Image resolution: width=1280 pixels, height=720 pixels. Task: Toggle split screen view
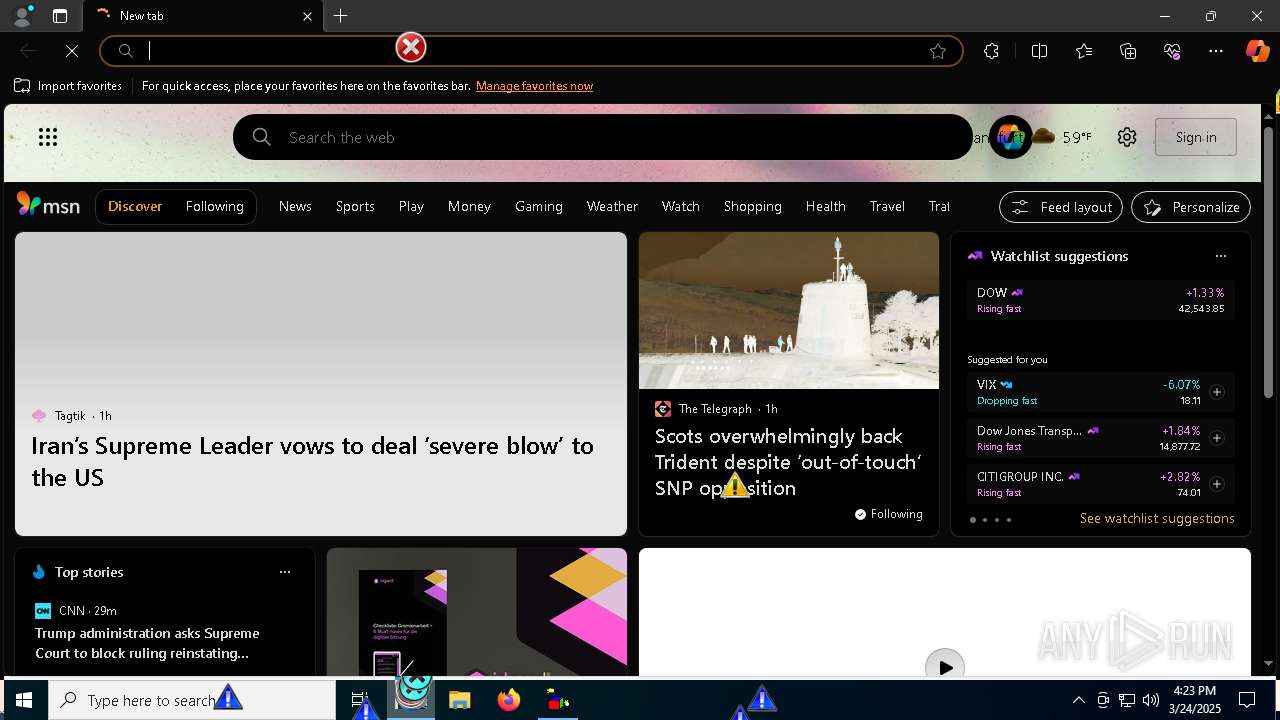click(1039, 51)
